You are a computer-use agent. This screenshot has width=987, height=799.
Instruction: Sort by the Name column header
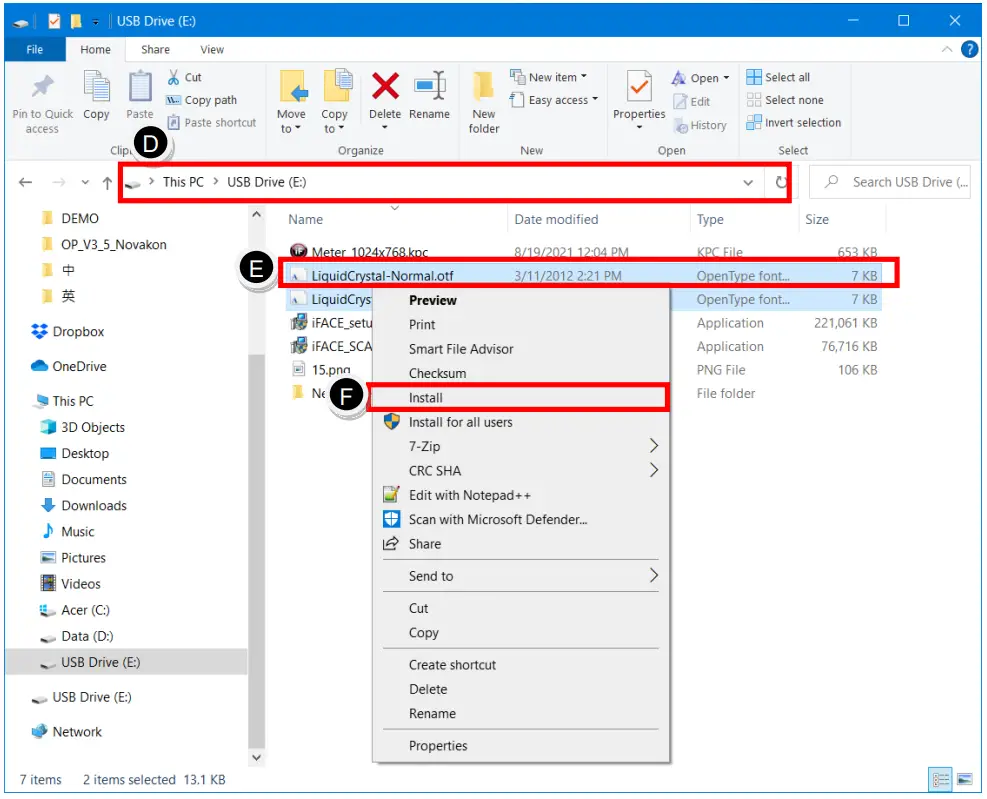tap(305, 220)
